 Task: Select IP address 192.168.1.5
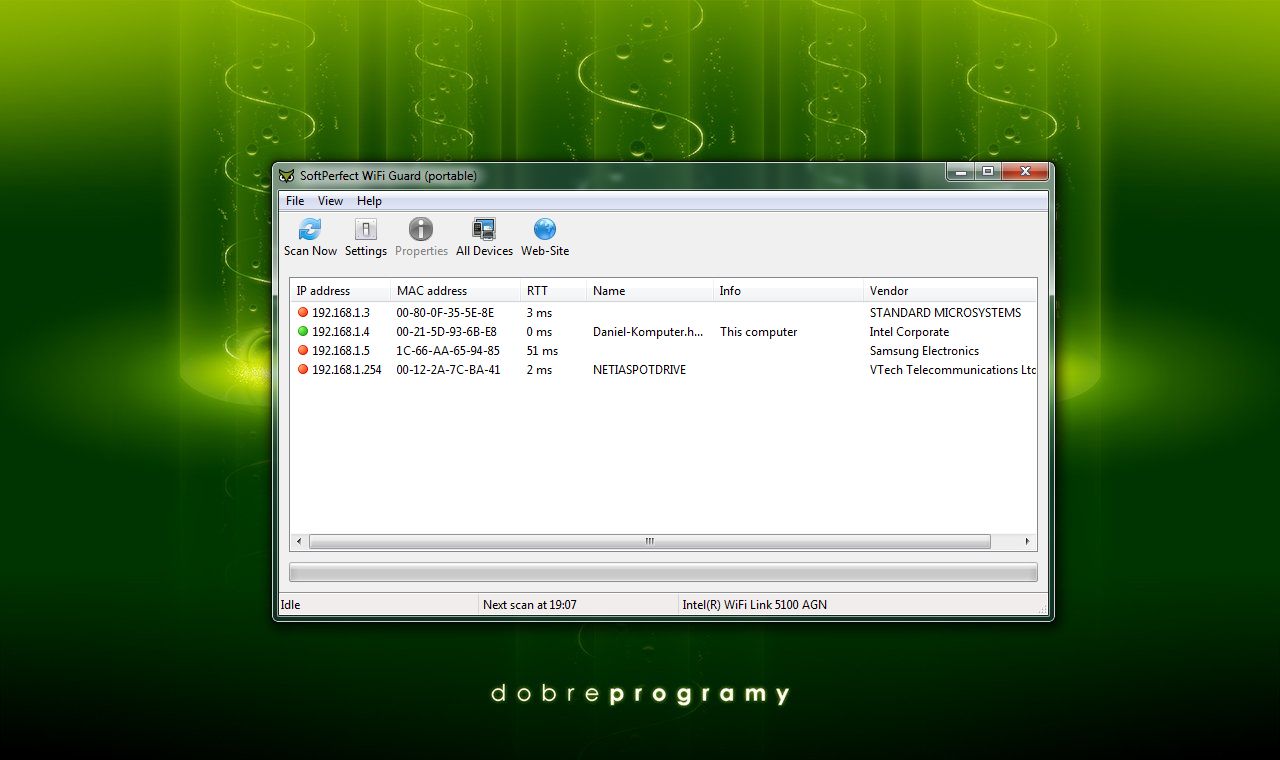point(340,351)
